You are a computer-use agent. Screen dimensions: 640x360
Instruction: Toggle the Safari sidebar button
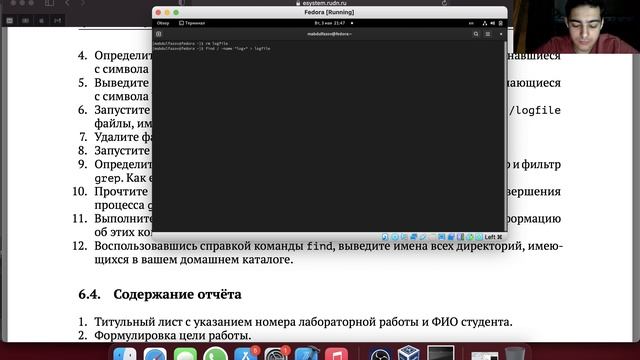click(49, 3)
